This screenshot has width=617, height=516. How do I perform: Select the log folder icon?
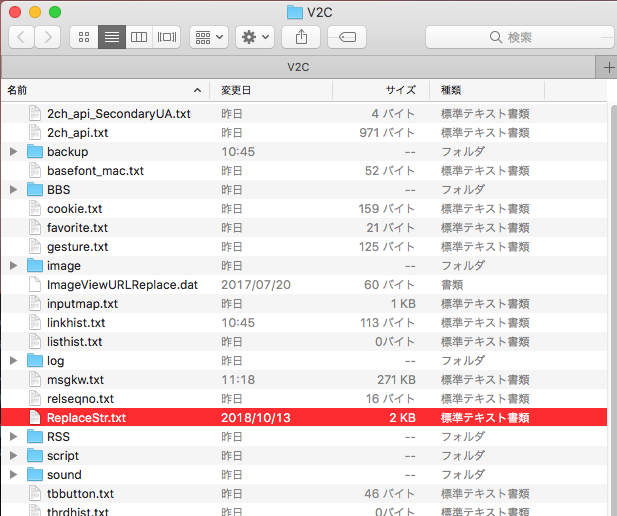[x=35, y=360]
